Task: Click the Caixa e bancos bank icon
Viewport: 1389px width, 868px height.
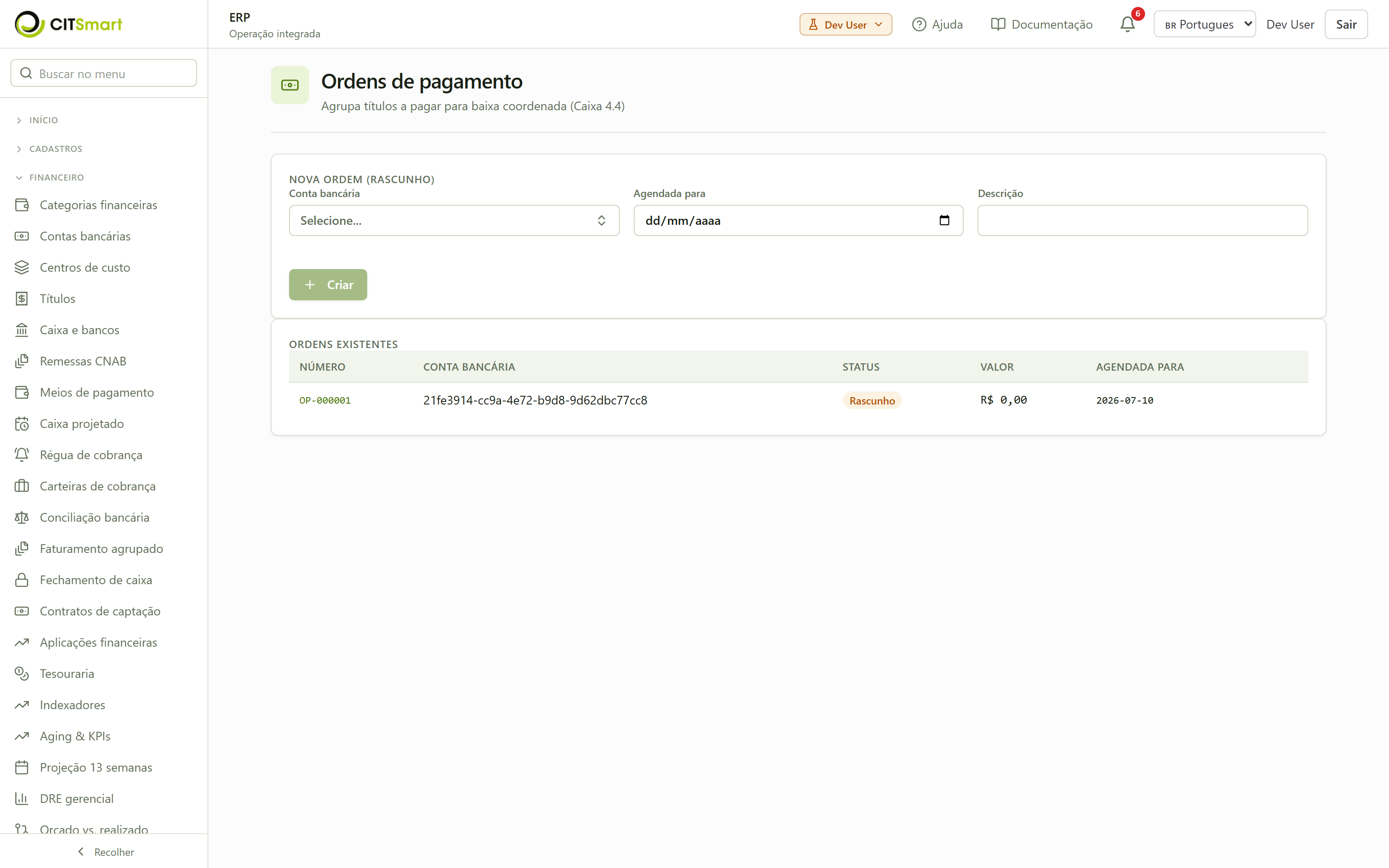Action: coord(22,330)
